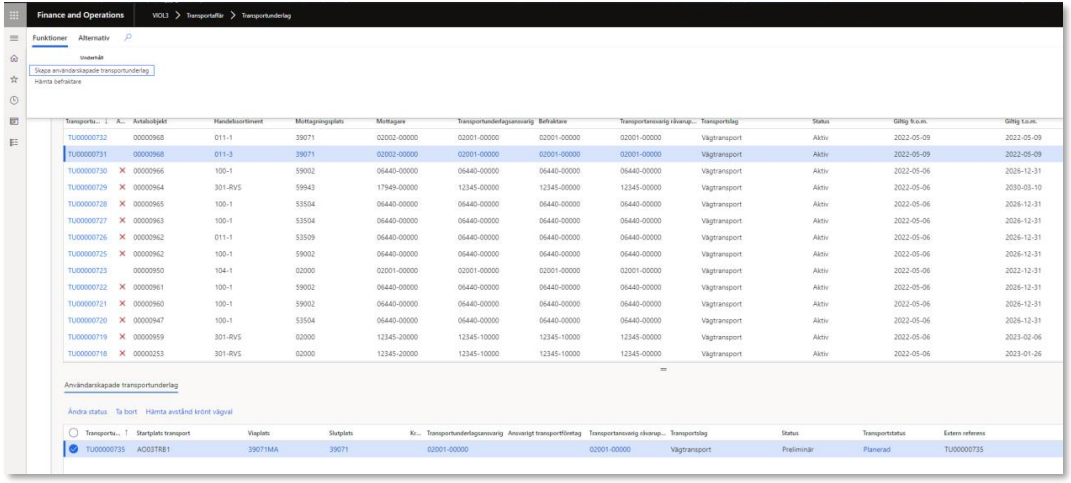Open Workspaces icon in sidebar

point(13,121)
